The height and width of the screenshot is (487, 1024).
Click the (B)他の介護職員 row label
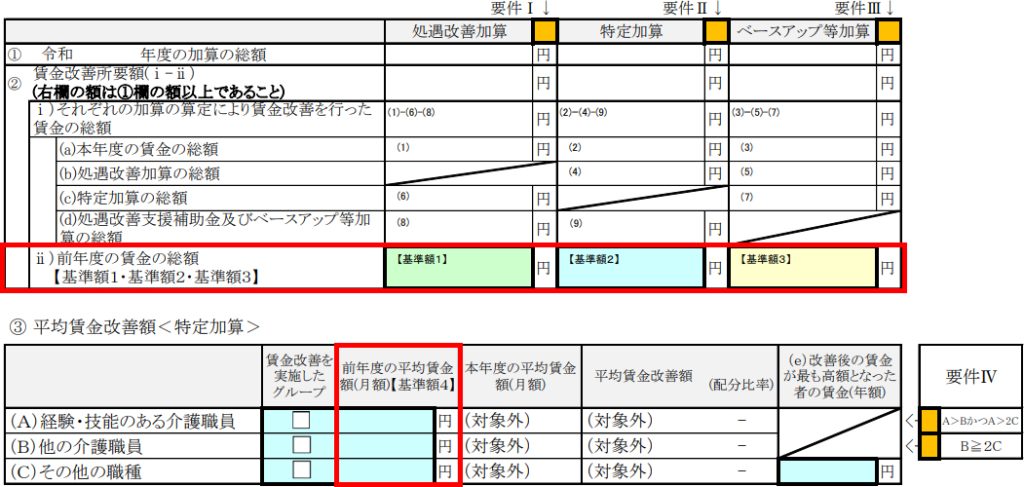(x=76, y=447)
